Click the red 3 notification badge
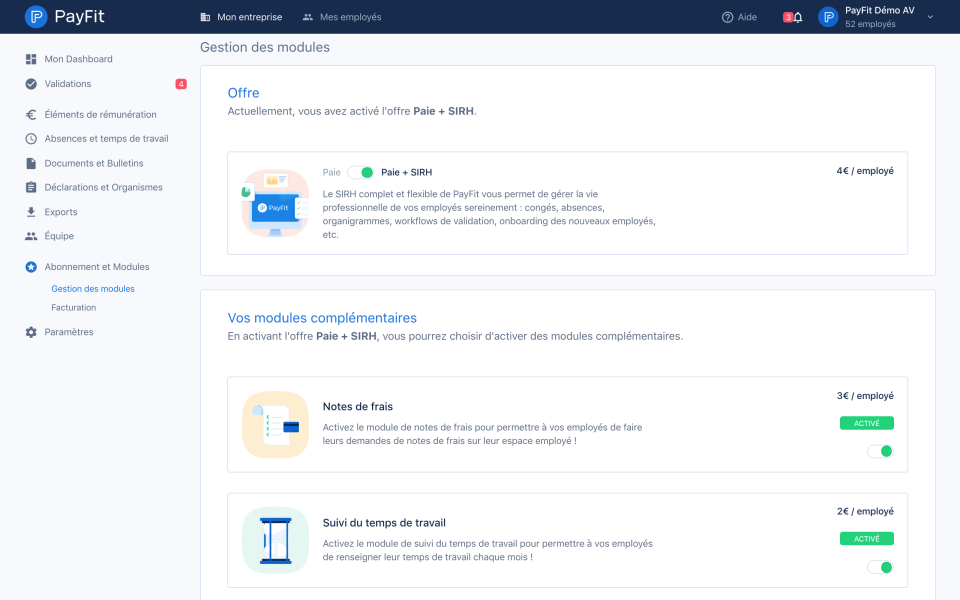This screenshot has height=600, width=960. tap(788, 17)
